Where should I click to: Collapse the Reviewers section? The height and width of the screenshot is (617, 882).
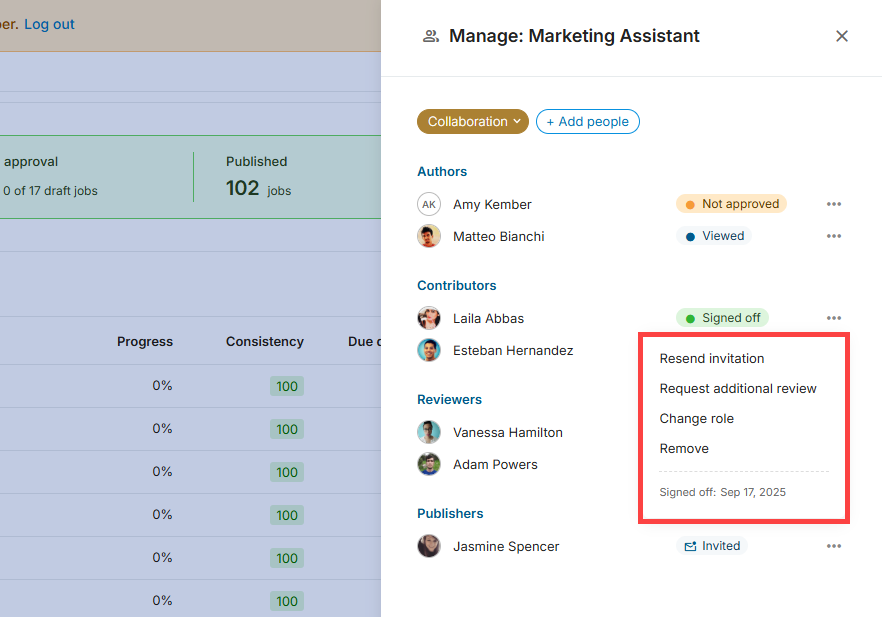coord(449,399)
